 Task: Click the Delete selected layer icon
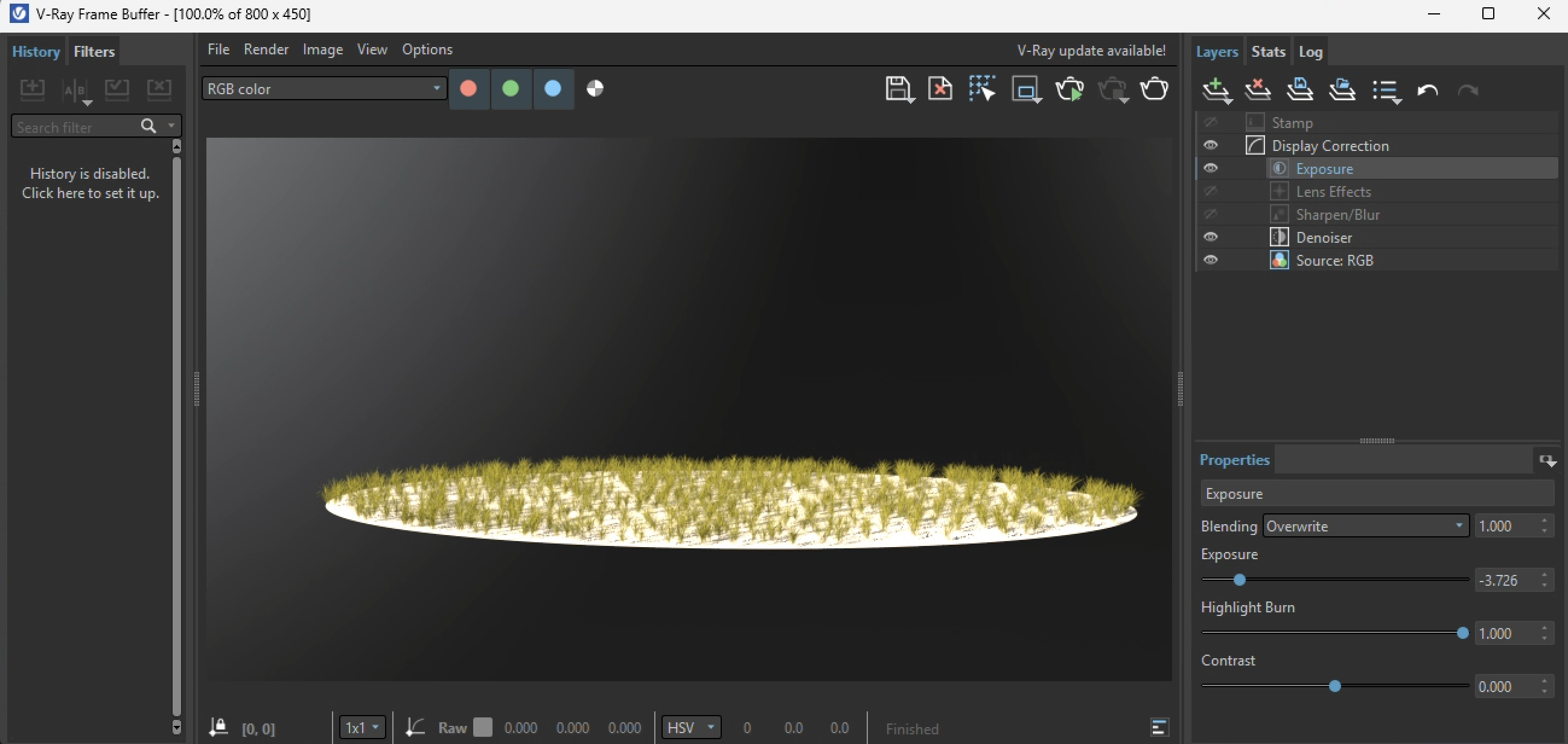click(1258, 90)
